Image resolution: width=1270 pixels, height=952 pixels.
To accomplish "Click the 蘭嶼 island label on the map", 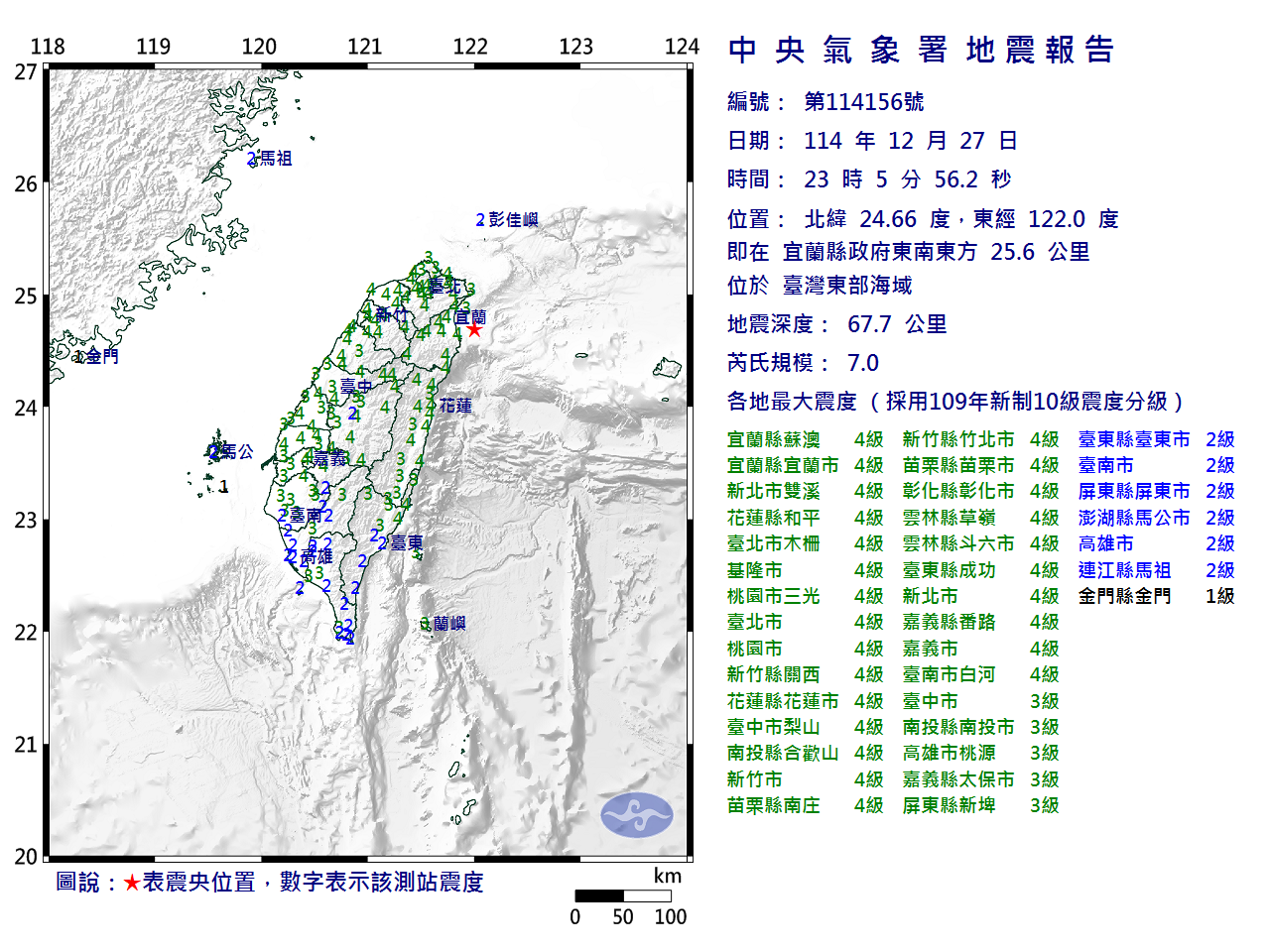I will pyautogui.click(x=449, y=624).
